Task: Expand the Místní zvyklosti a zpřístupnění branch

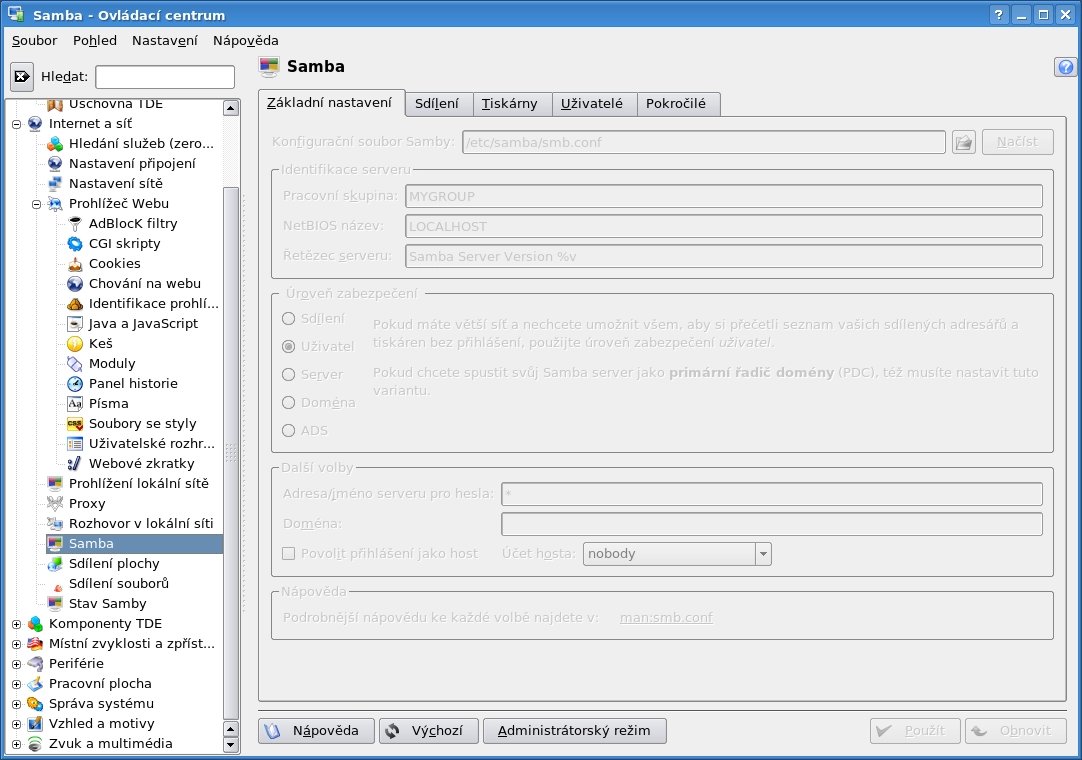Action: 17,645
